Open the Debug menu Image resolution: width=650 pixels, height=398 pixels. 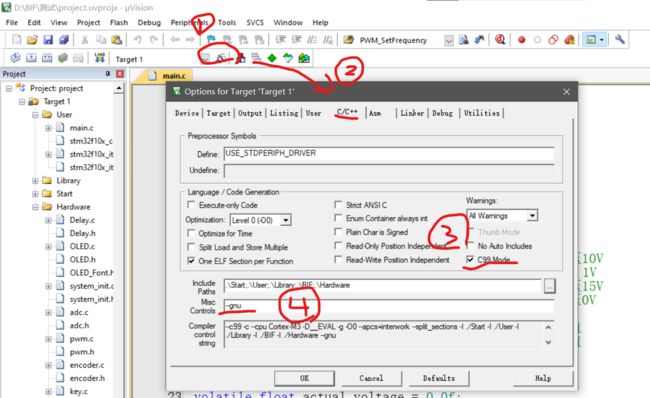pos(149,22)
